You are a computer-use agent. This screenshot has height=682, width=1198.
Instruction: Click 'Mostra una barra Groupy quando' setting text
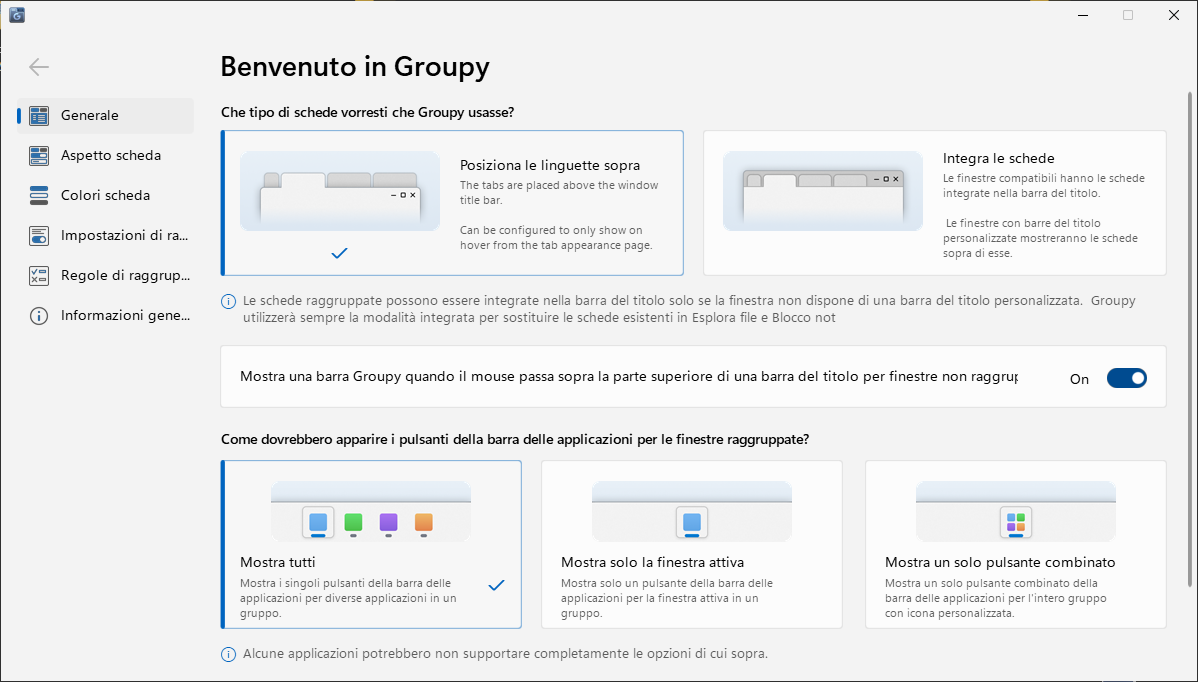pos(629,377)
